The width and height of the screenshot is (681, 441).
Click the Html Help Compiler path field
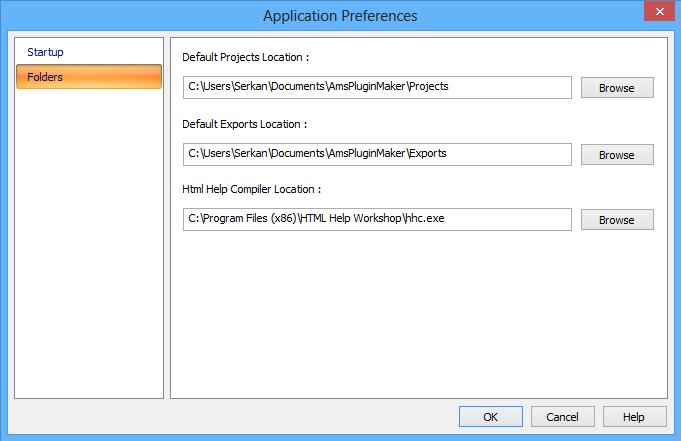(x=377, y=219)
